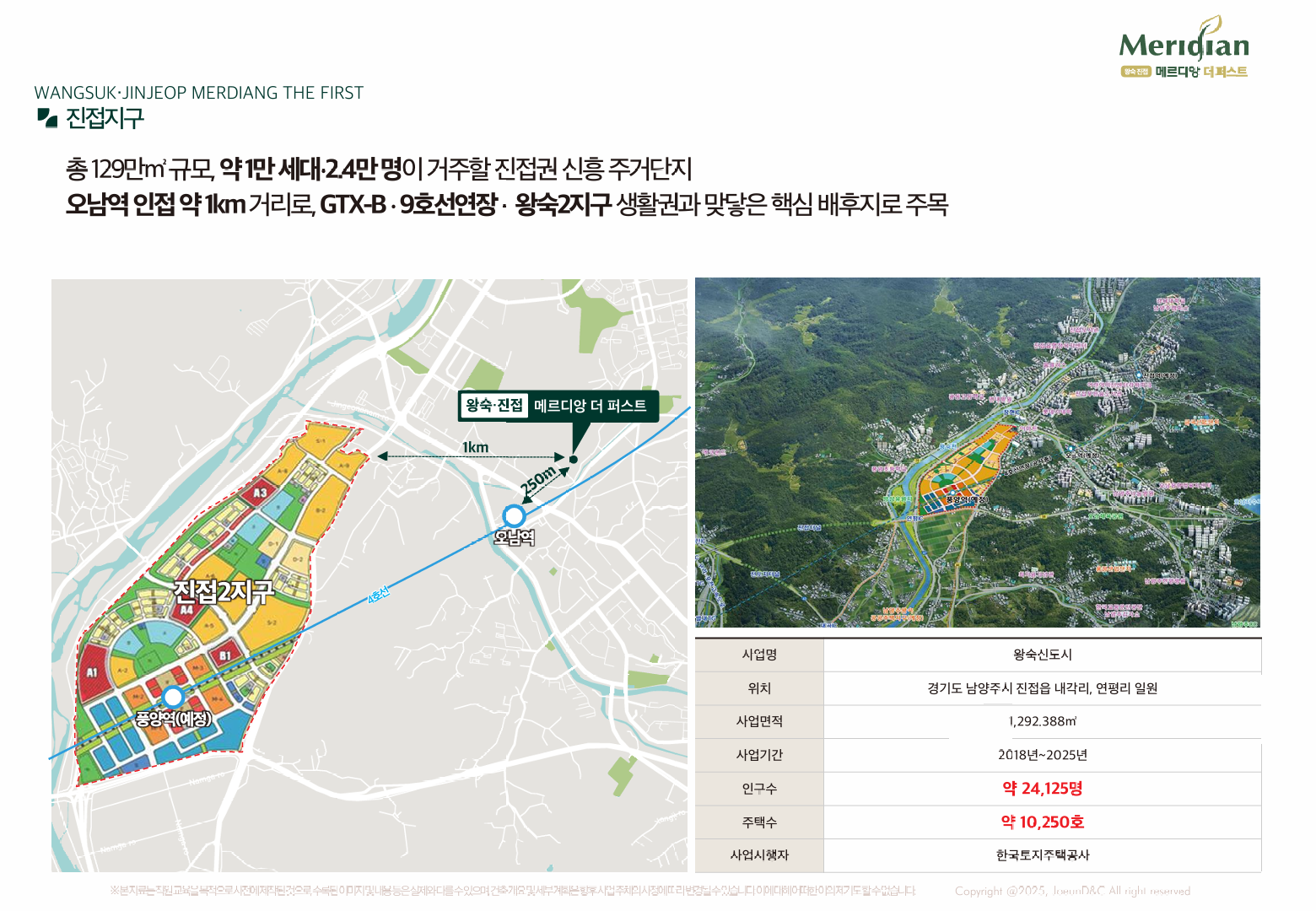Click the 250m distance arrow label
This screenshot has height=911, width=1316.
point(537,480)
